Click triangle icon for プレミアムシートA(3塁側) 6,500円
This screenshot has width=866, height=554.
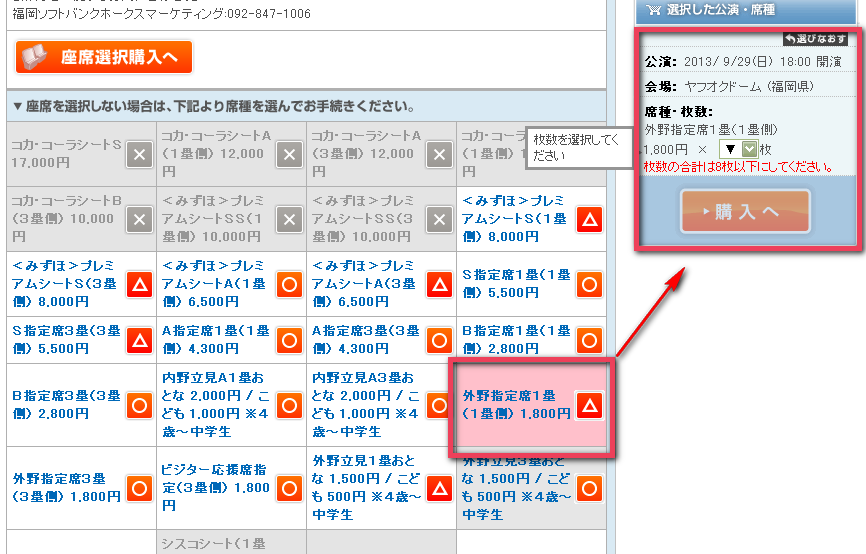tap(439, 284)
